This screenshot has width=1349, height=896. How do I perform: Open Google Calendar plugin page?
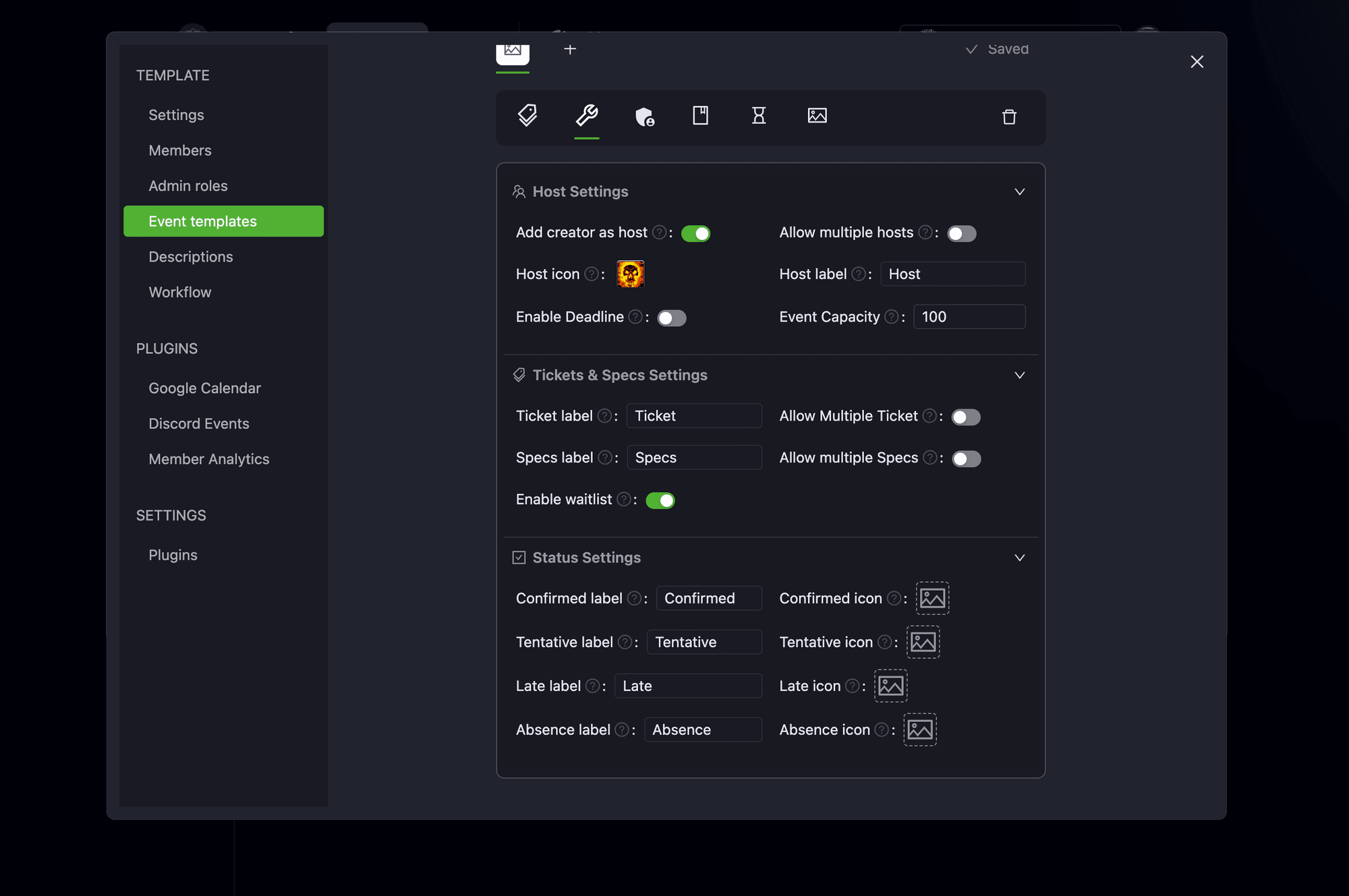[x=204, y=388]
